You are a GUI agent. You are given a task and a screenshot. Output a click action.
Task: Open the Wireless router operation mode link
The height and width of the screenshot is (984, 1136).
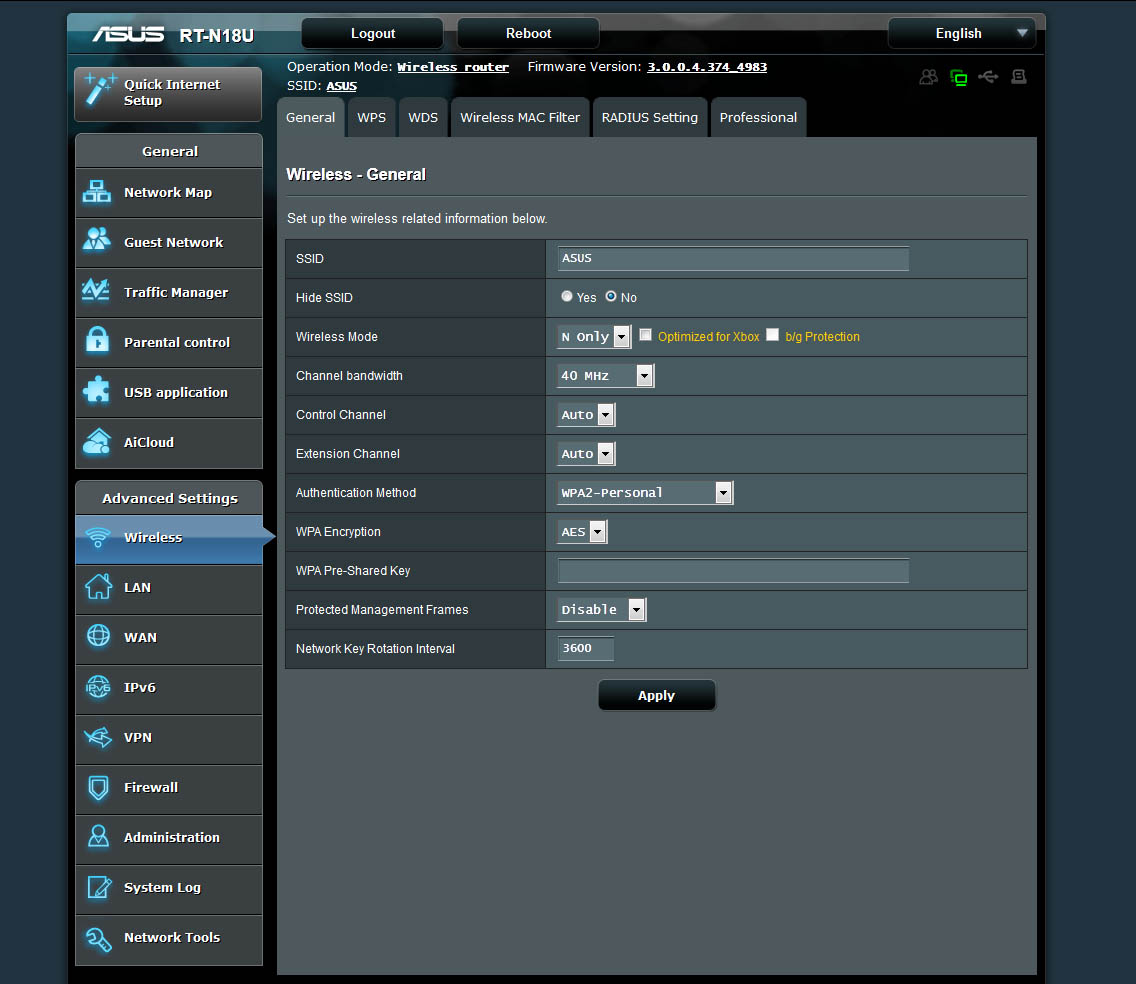pos(453,67)
